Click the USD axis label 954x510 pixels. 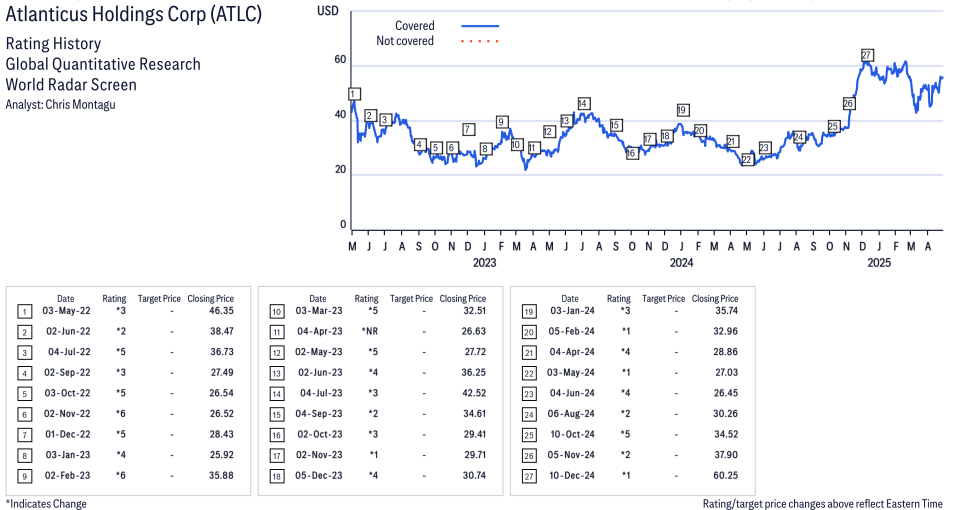327,11
